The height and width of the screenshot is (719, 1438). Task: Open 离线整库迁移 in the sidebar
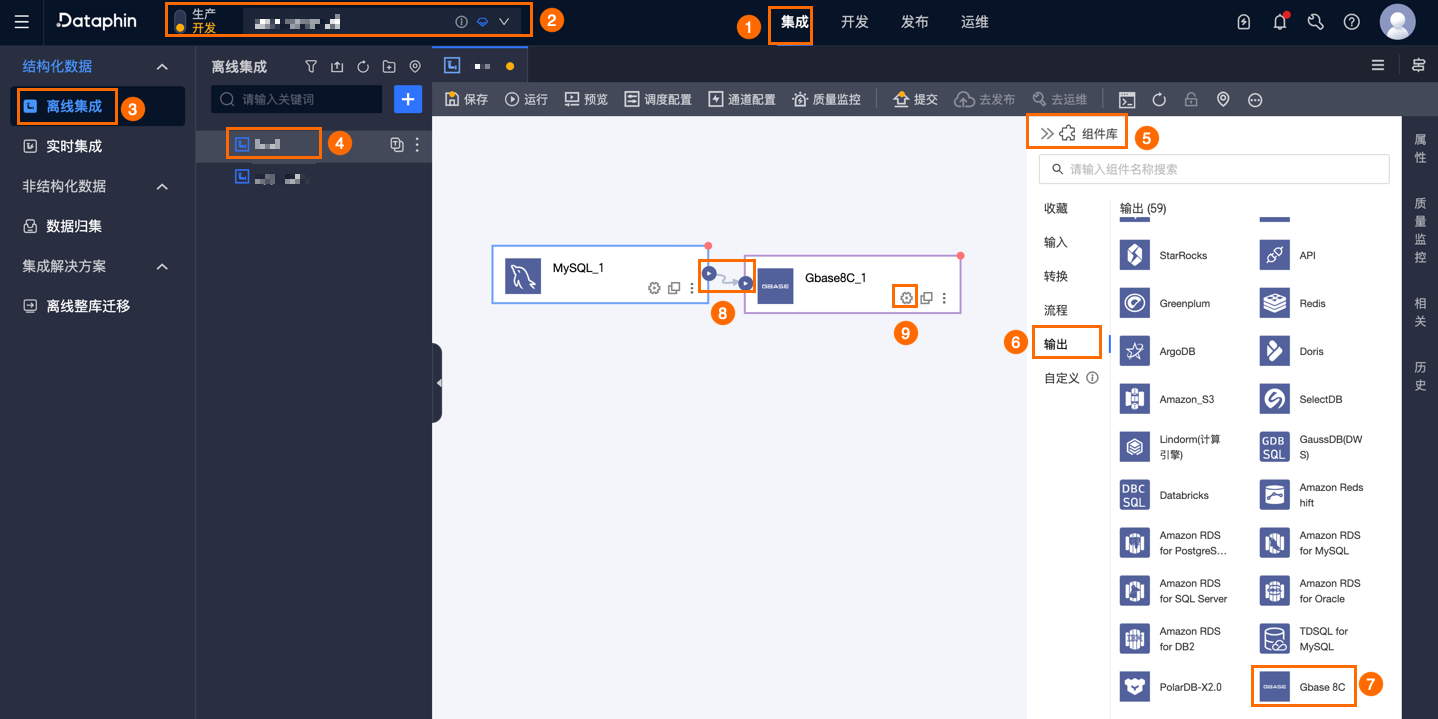(98, 306)
